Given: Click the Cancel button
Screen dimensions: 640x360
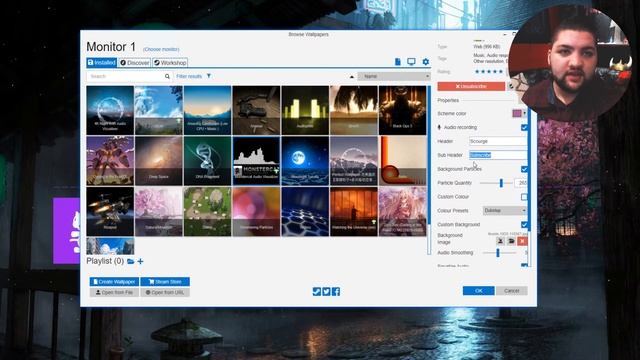Looking at the screenshot, I should 511,291.
